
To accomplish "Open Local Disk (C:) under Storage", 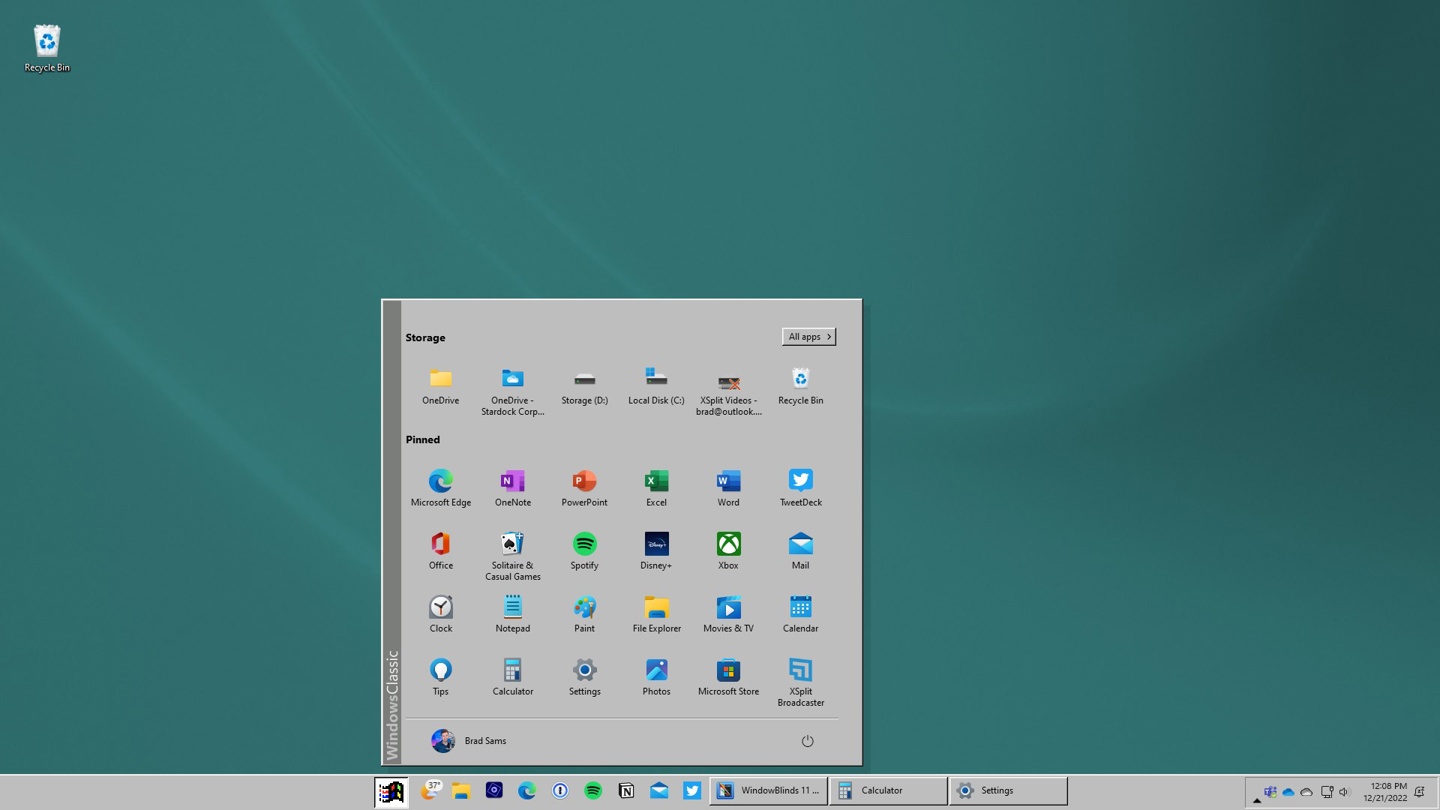I will [x=656, y=378].
